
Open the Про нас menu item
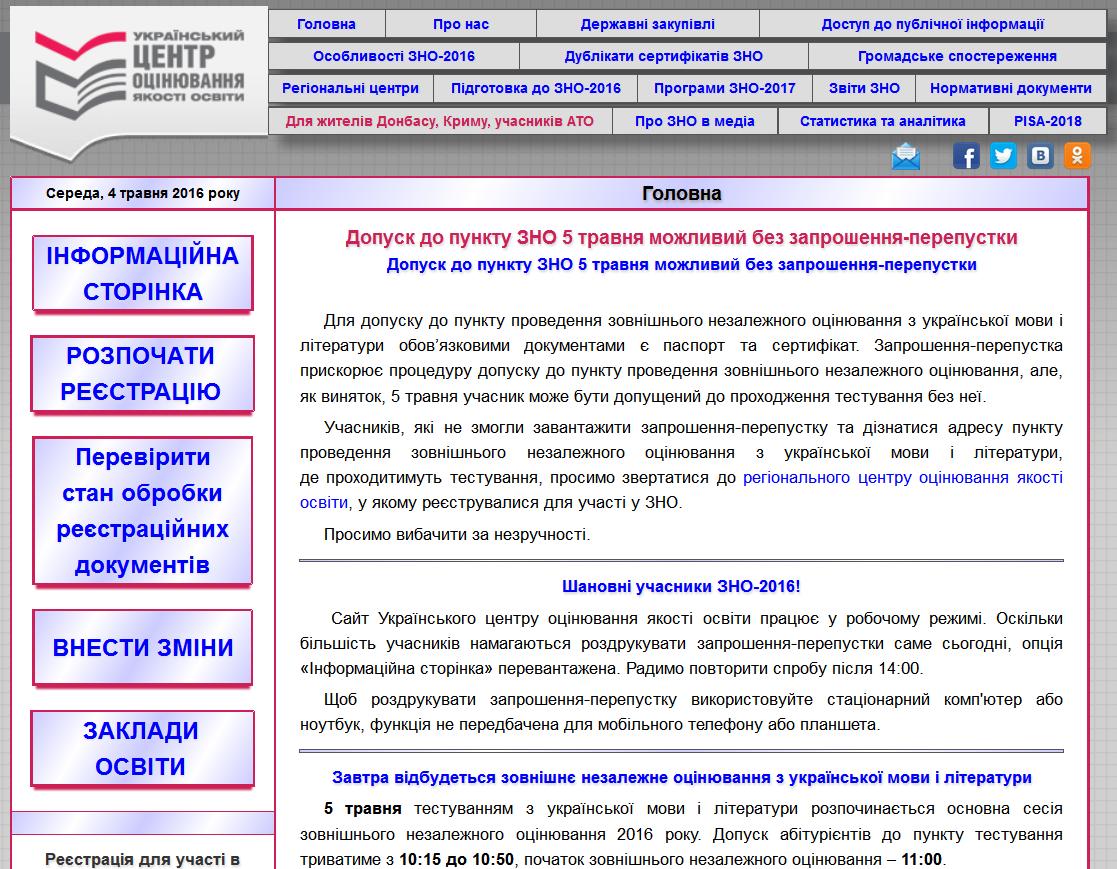tap(461, 24)
